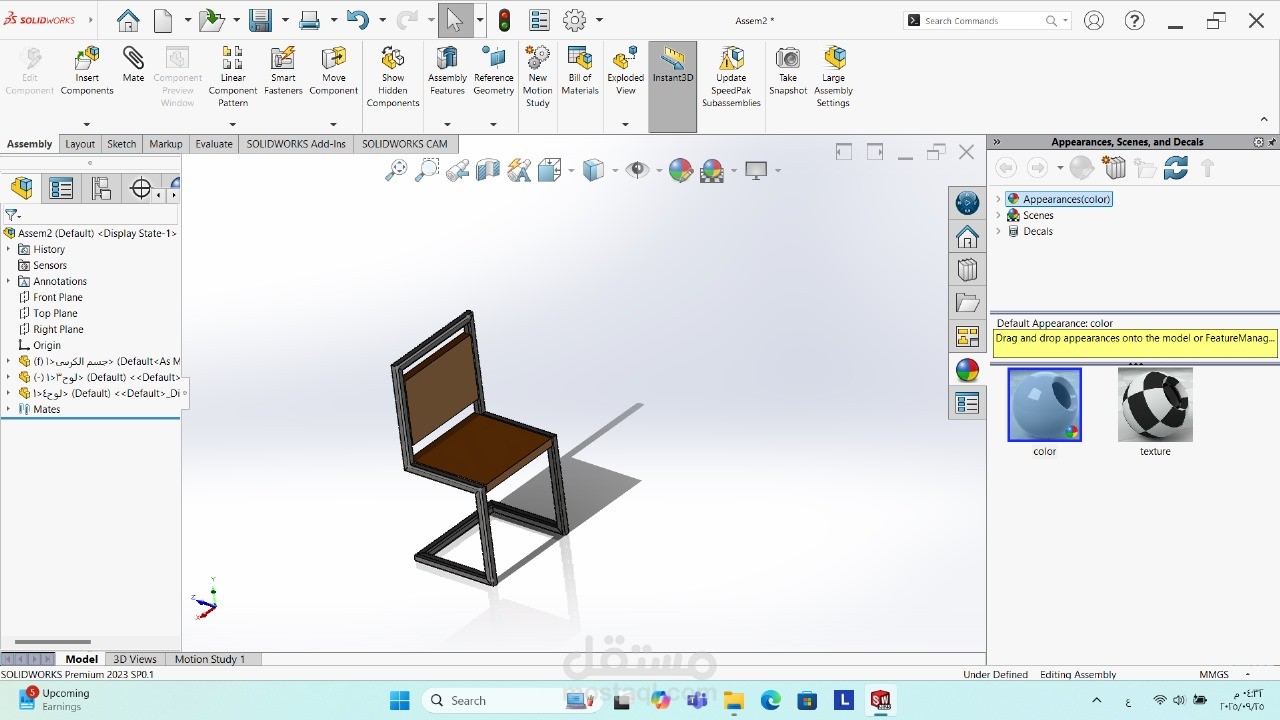Click the Search Commands field
This screenshot has width=1280, height=720.
984,20
